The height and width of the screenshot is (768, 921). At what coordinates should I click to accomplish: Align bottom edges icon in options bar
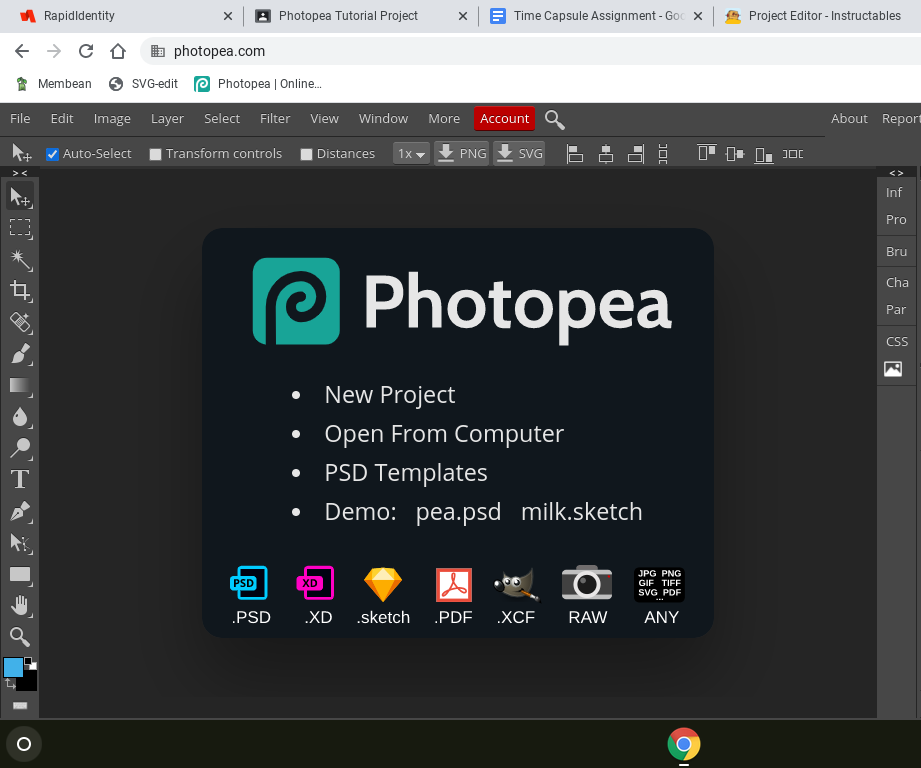point(764,154)
